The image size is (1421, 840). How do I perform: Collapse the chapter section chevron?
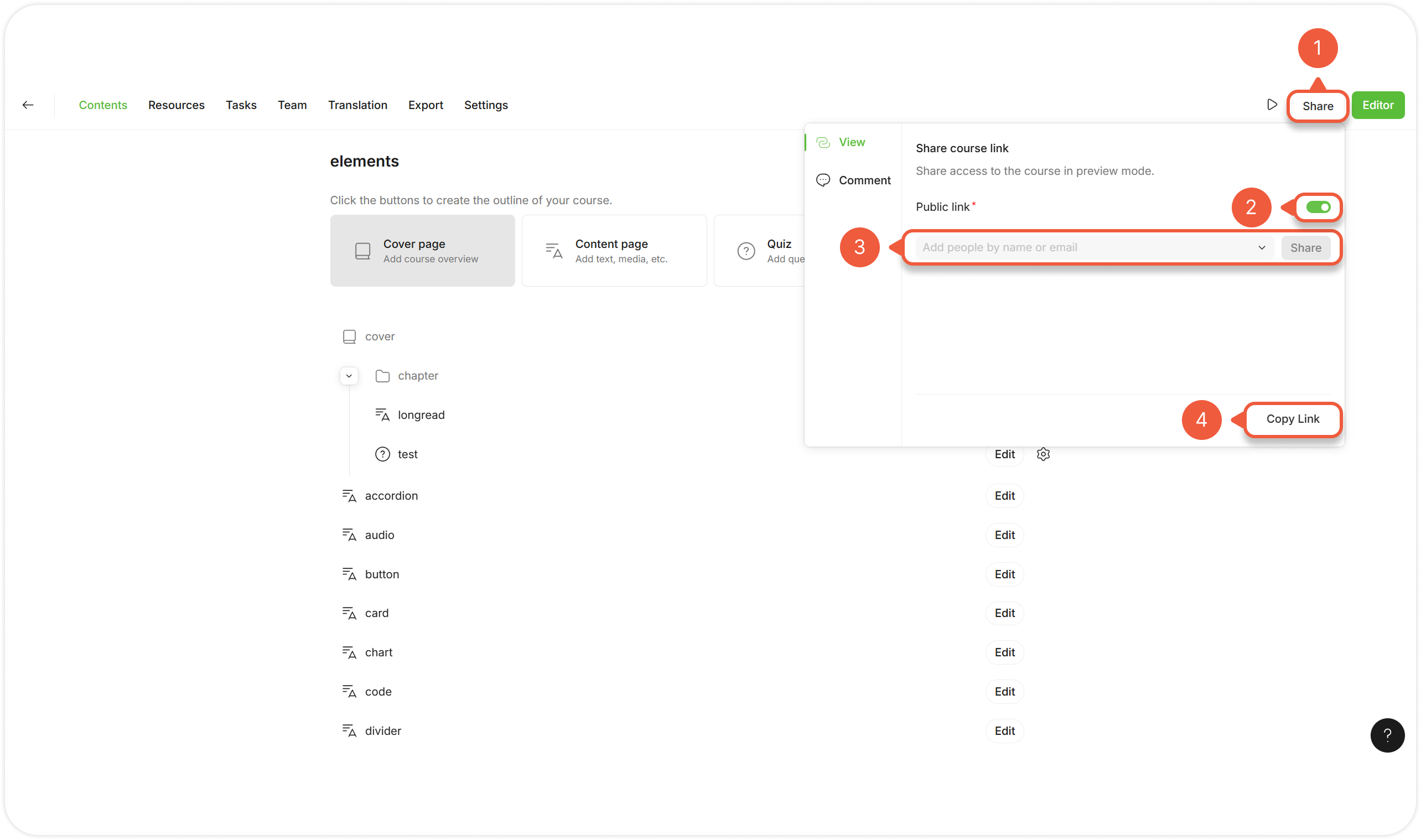(349, 376)
